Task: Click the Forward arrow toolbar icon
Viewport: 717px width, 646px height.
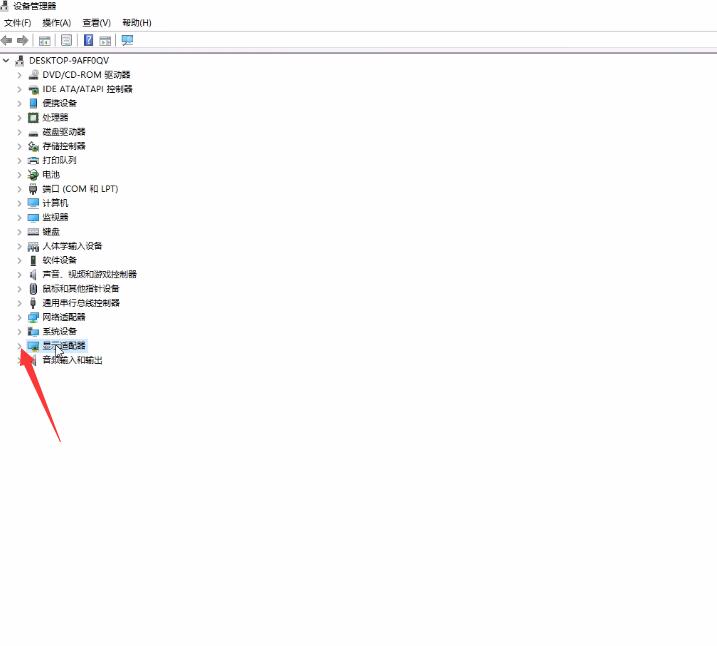Action: pyautogui.click(x=22, y=41)
